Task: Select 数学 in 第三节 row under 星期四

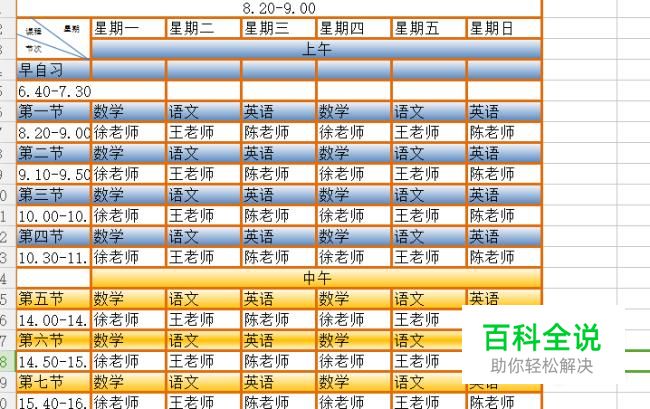Action: 354,195
